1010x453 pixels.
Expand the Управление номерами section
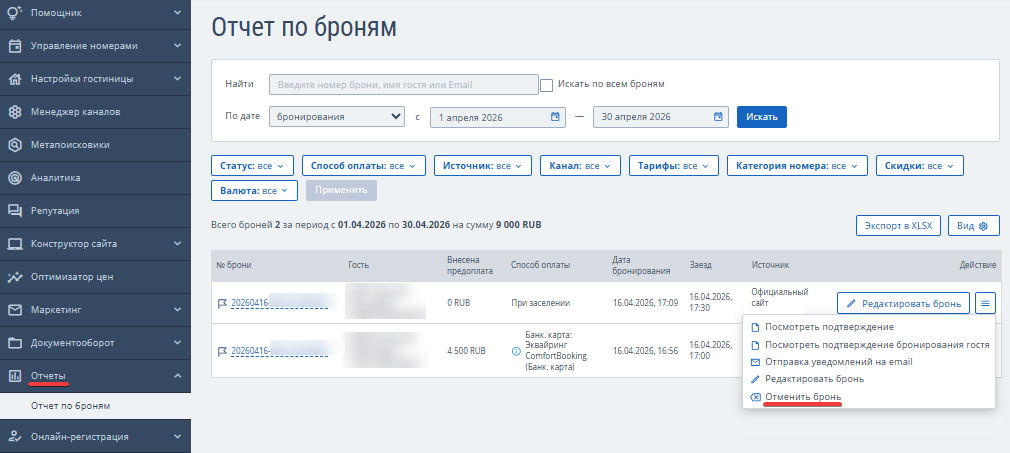[x=95, y=46]
